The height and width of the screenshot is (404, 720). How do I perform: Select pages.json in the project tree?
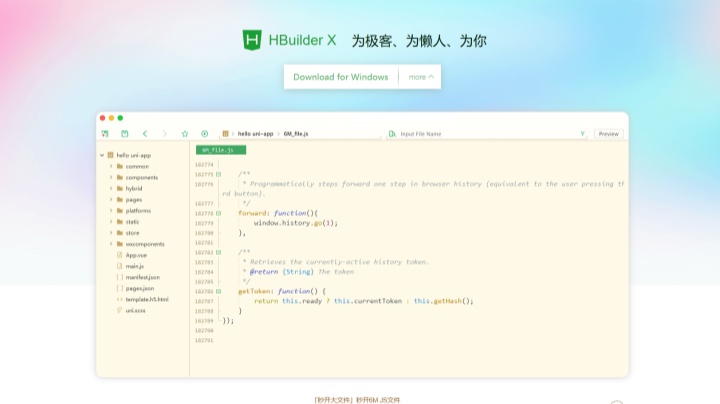[x=140, y=288]
